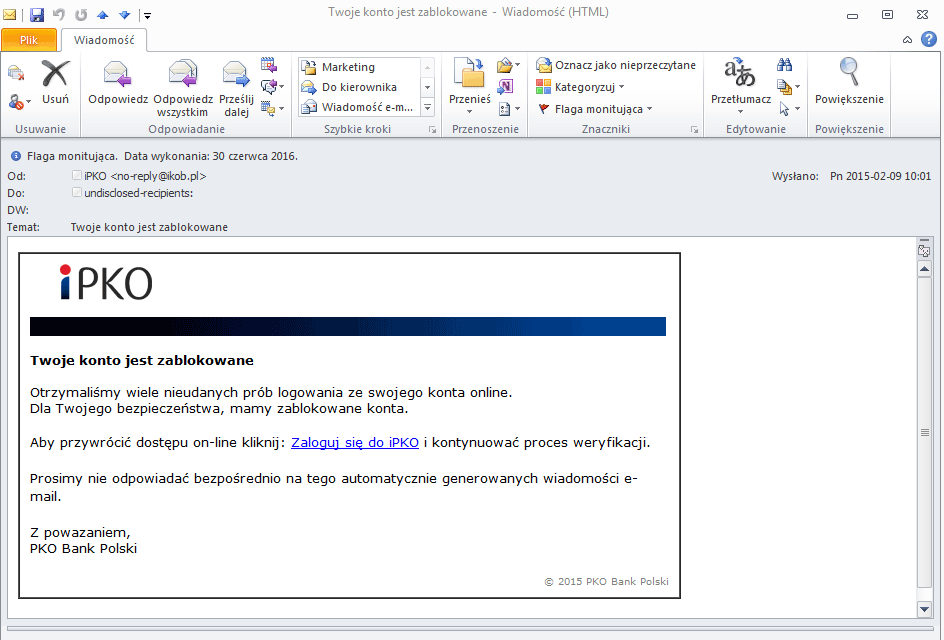The width and height of the screenshot is (944, 640).
Task: Delete the message with the Usuń button
Action: 55,83
